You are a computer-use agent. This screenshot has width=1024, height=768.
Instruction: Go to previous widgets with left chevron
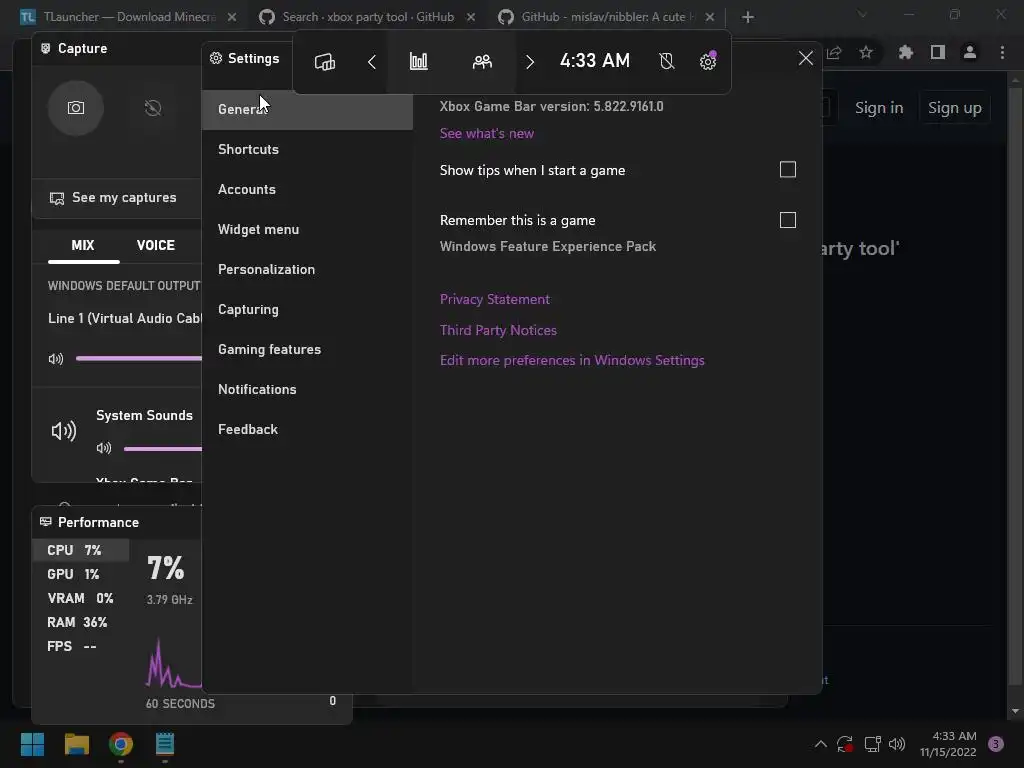point(372,61)
